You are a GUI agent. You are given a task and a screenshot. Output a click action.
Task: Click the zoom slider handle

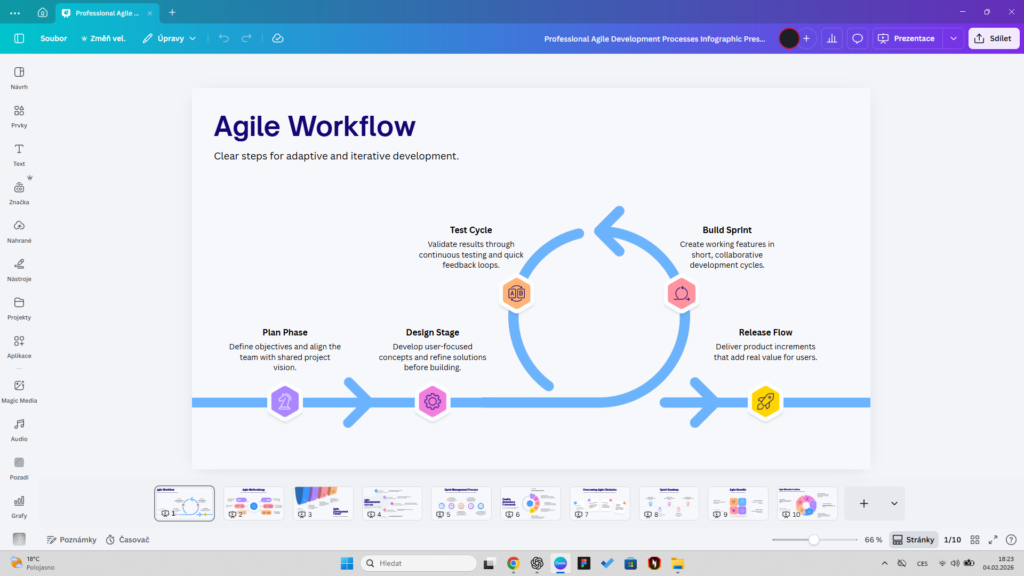tap(813, 539)
